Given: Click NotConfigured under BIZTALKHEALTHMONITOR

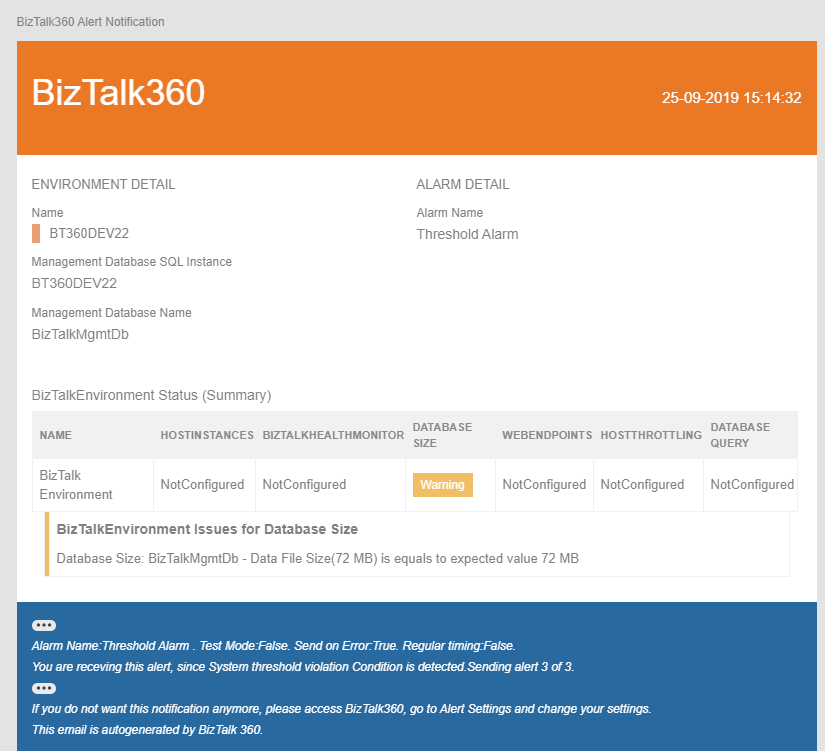Looking at the screenshot, I should point(304,485).
